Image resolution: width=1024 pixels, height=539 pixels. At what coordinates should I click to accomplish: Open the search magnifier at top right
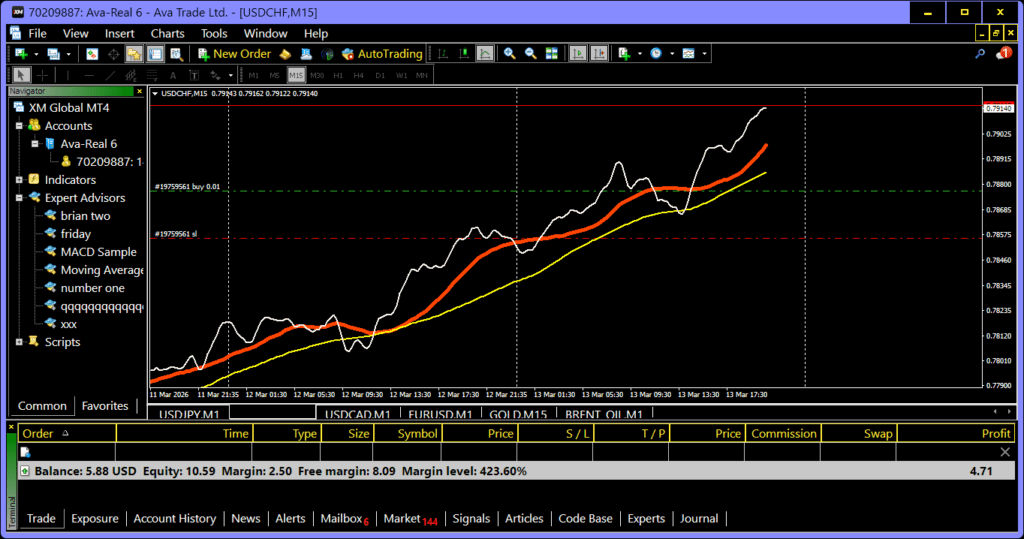[980, 54]
